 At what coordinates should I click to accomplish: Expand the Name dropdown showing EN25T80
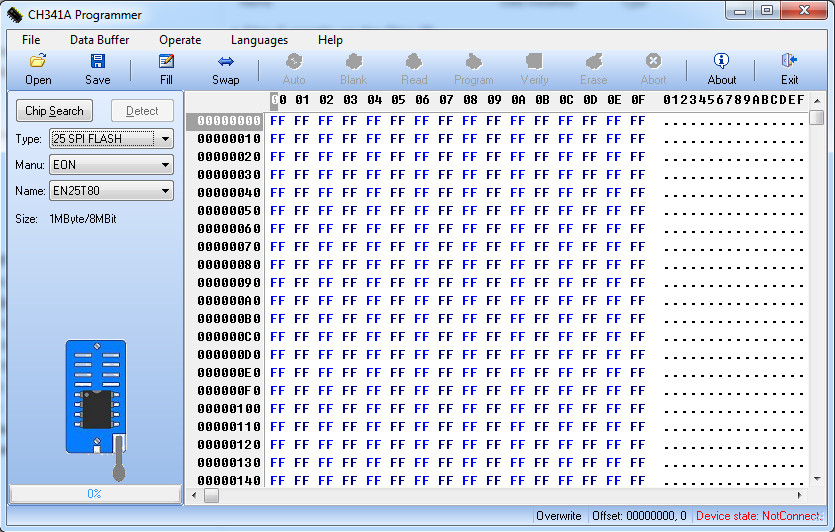(x=166, y=191)
